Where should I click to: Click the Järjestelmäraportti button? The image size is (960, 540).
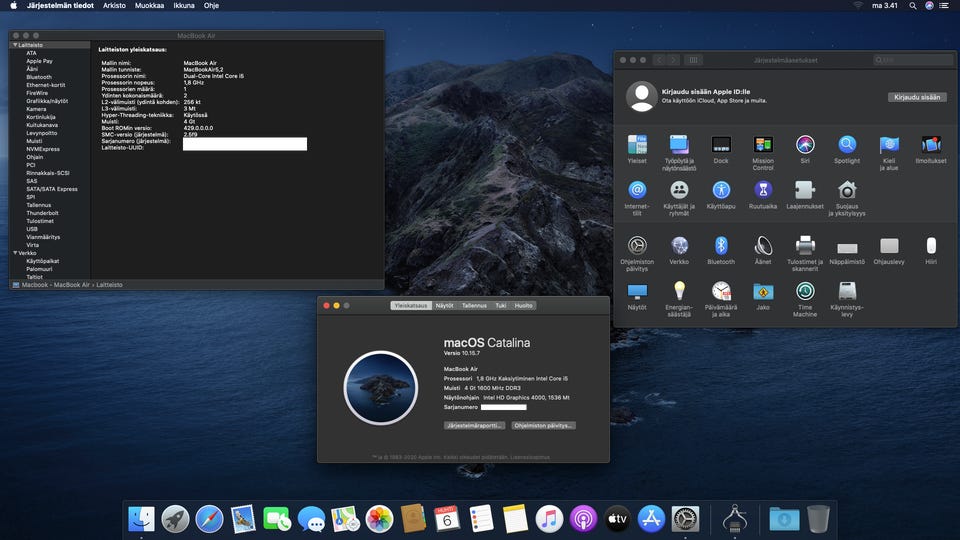(x=475, y=425)
